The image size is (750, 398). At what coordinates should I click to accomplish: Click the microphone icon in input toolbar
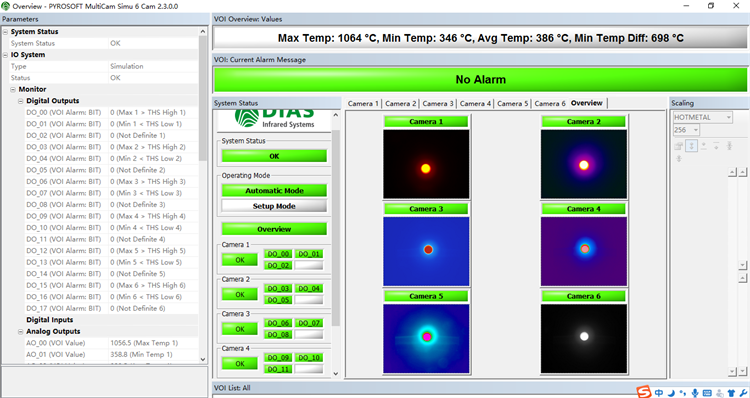[695, 393]
